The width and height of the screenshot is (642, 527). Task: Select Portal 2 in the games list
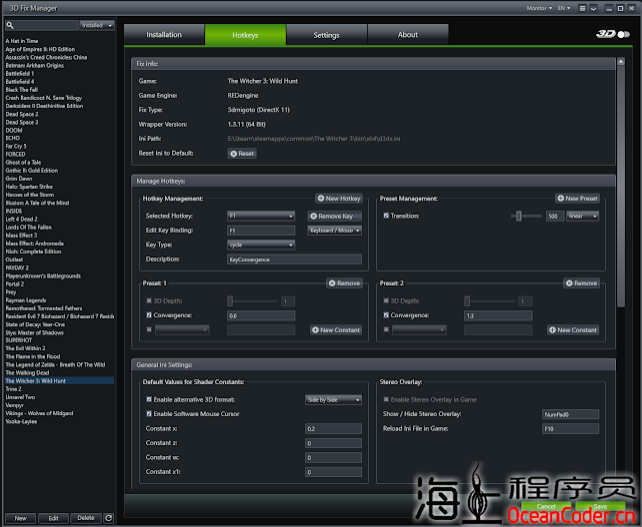click(x=15, y=284)
